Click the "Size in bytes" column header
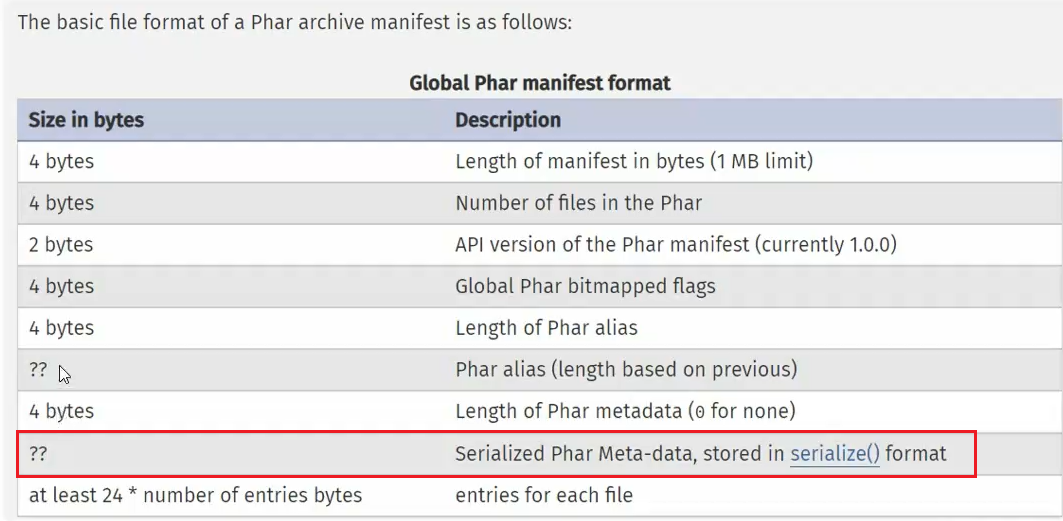This screenshot has width=1063, height=521. click(x=86, y=120)
